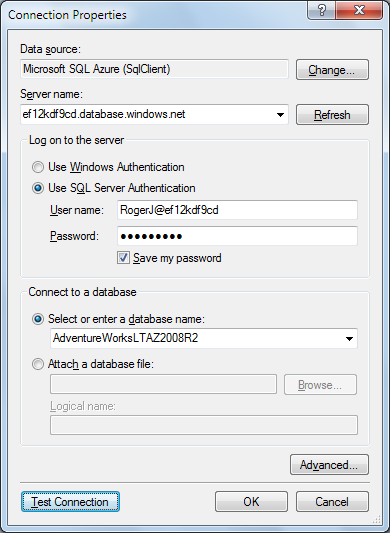This screenshot has height=533, width=390.
Task: Click the Help question mark icon
Action: (321, 10)
